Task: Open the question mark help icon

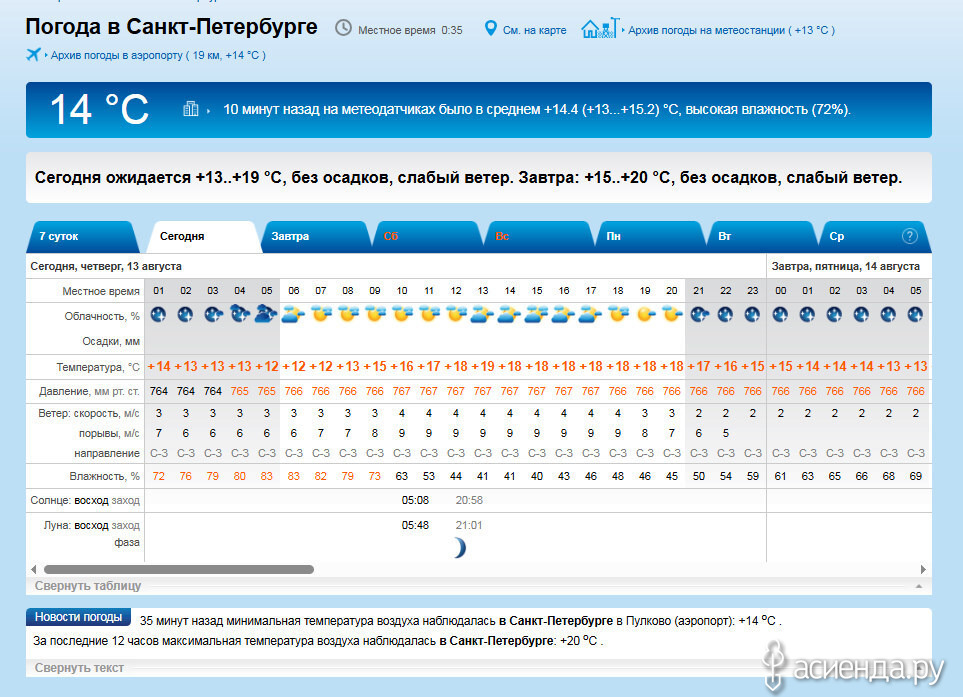Action: click(910, 236)
